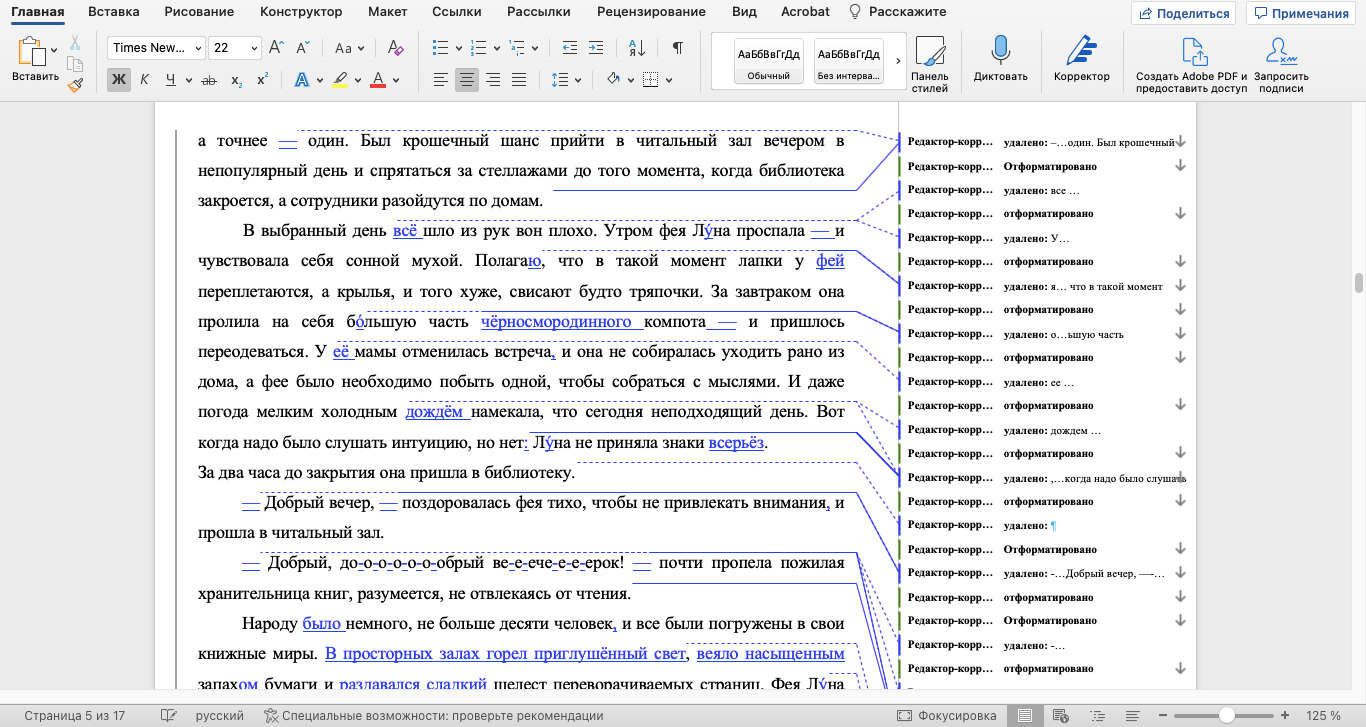The width and height of the screenshot is (1366, 727).
Task: Switch to Draft view icon
Action: tap(1133, 716)
